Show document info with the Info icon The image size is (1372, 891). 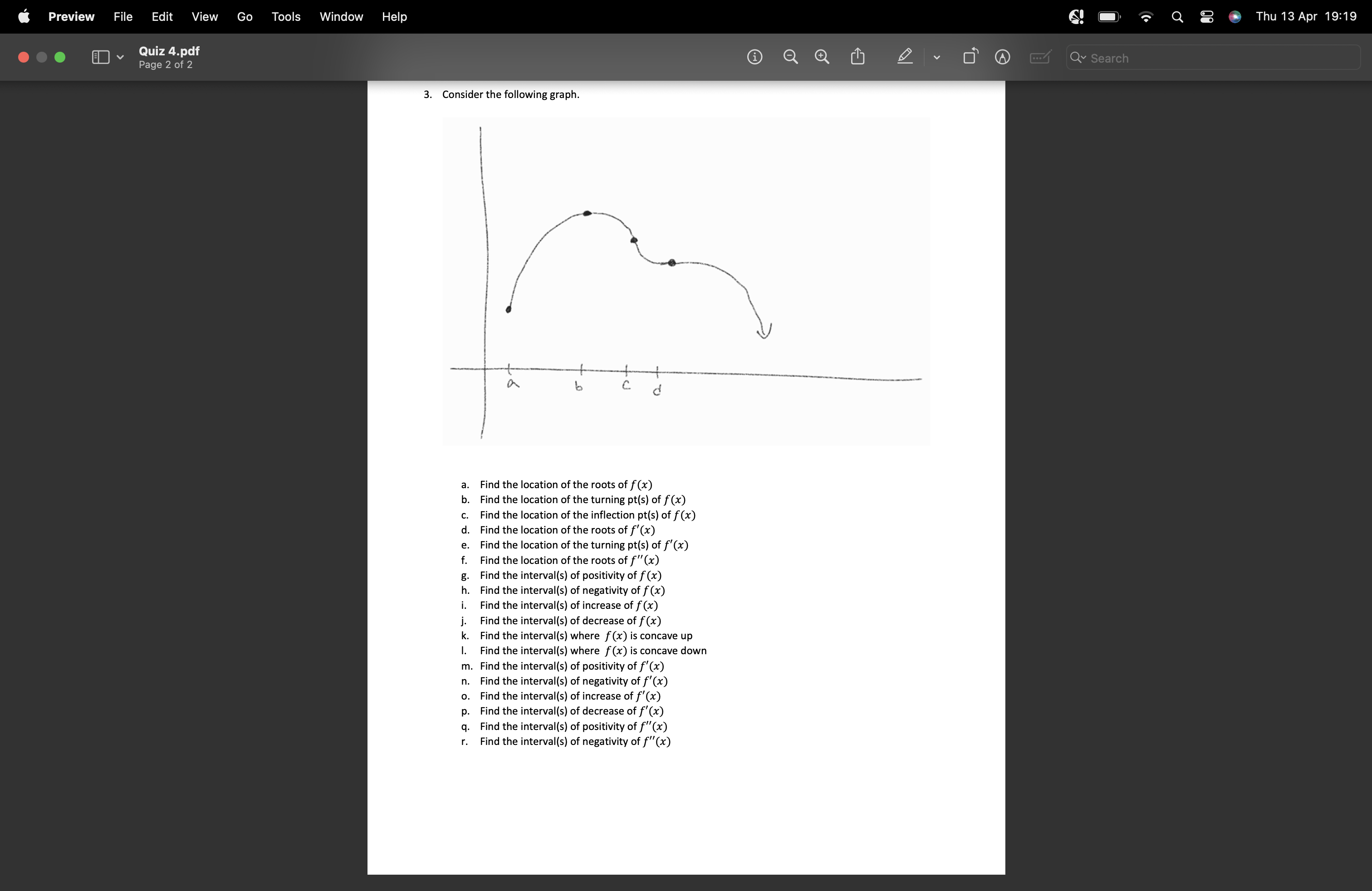[755, 56]
